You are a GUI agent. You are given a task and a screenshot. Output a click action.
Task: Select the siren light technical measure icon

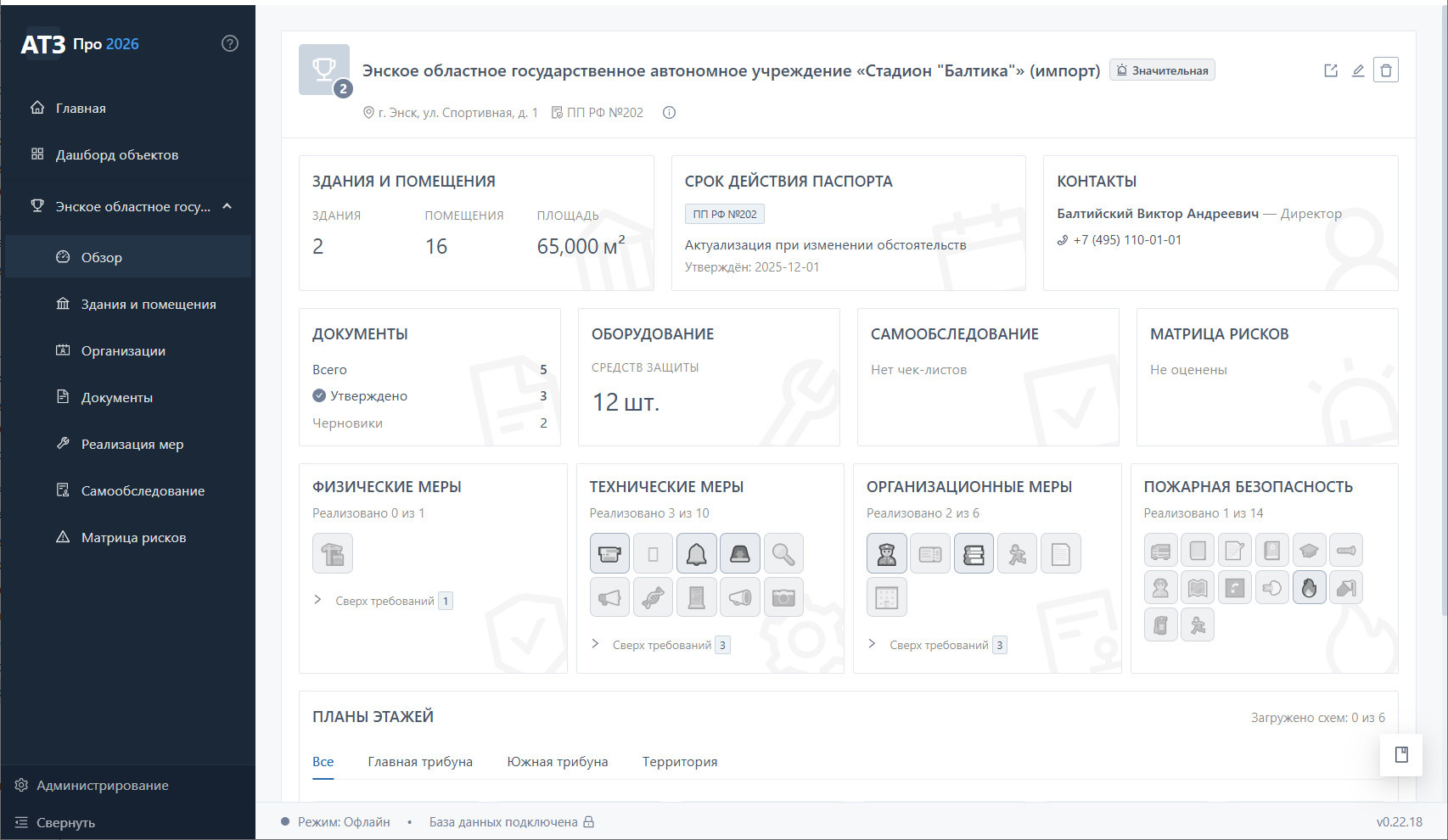[740, 554]
